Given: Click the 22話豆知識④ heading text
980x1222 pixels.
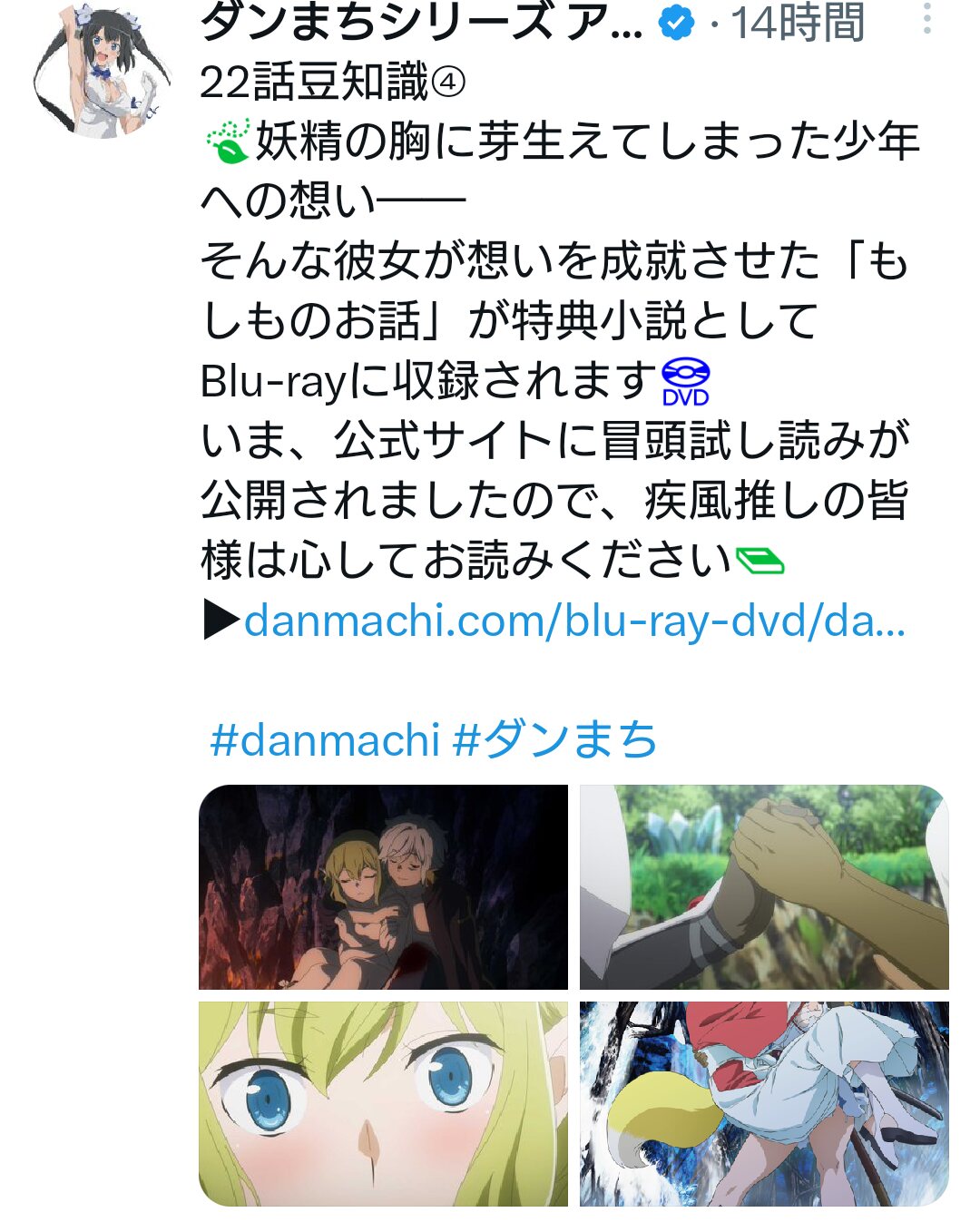Looking at the screenshot, I should point(333,83).
